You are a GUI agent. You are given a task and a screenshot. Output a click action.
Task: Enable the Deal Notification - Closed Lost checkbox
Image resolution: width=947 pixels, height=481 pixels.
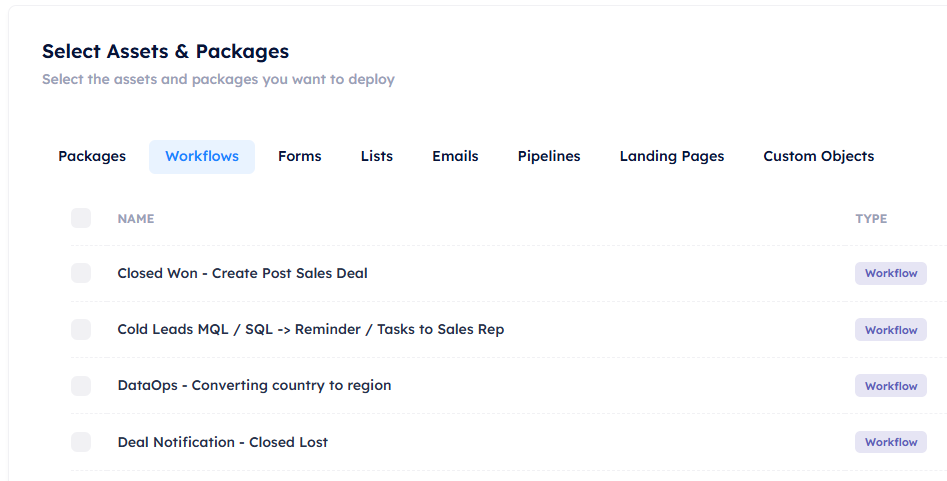(81, 442)
